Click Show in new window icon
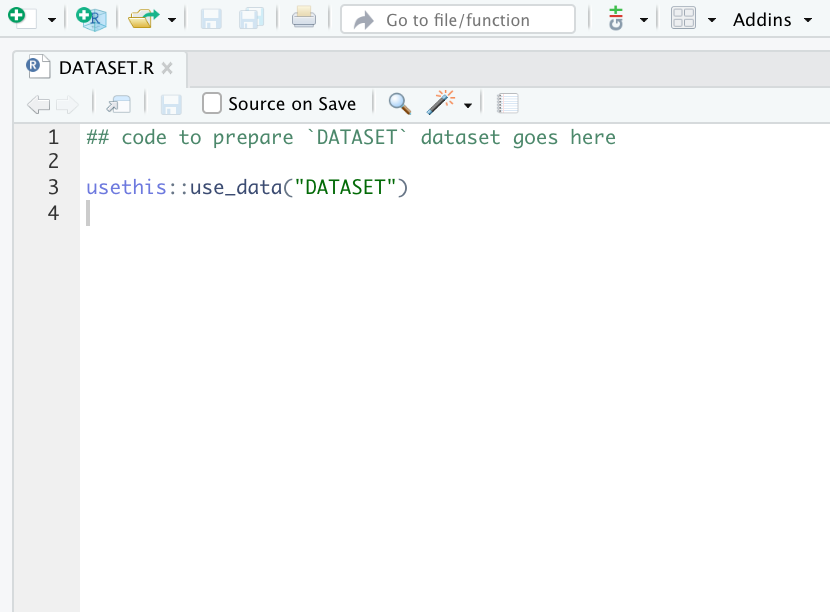Viewport: 830px width, 612px height. 119,104
